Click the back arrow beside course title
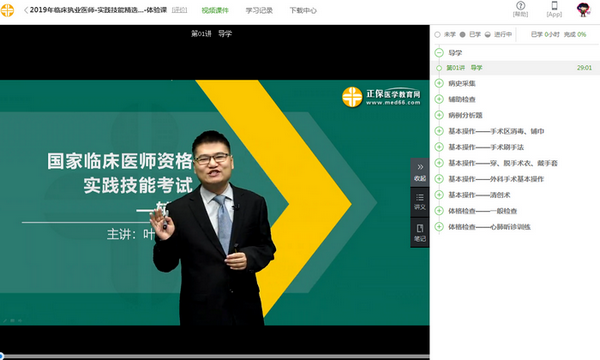This screenshot has width=600, height=360. click(x=26, y=10)
